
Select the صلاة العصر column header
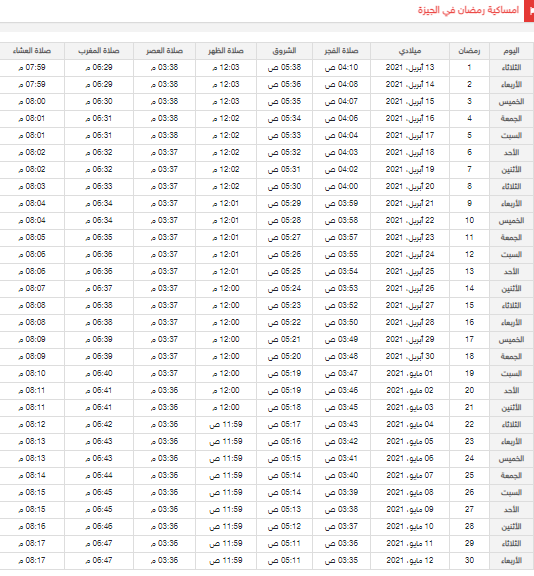tap(165, 51)
